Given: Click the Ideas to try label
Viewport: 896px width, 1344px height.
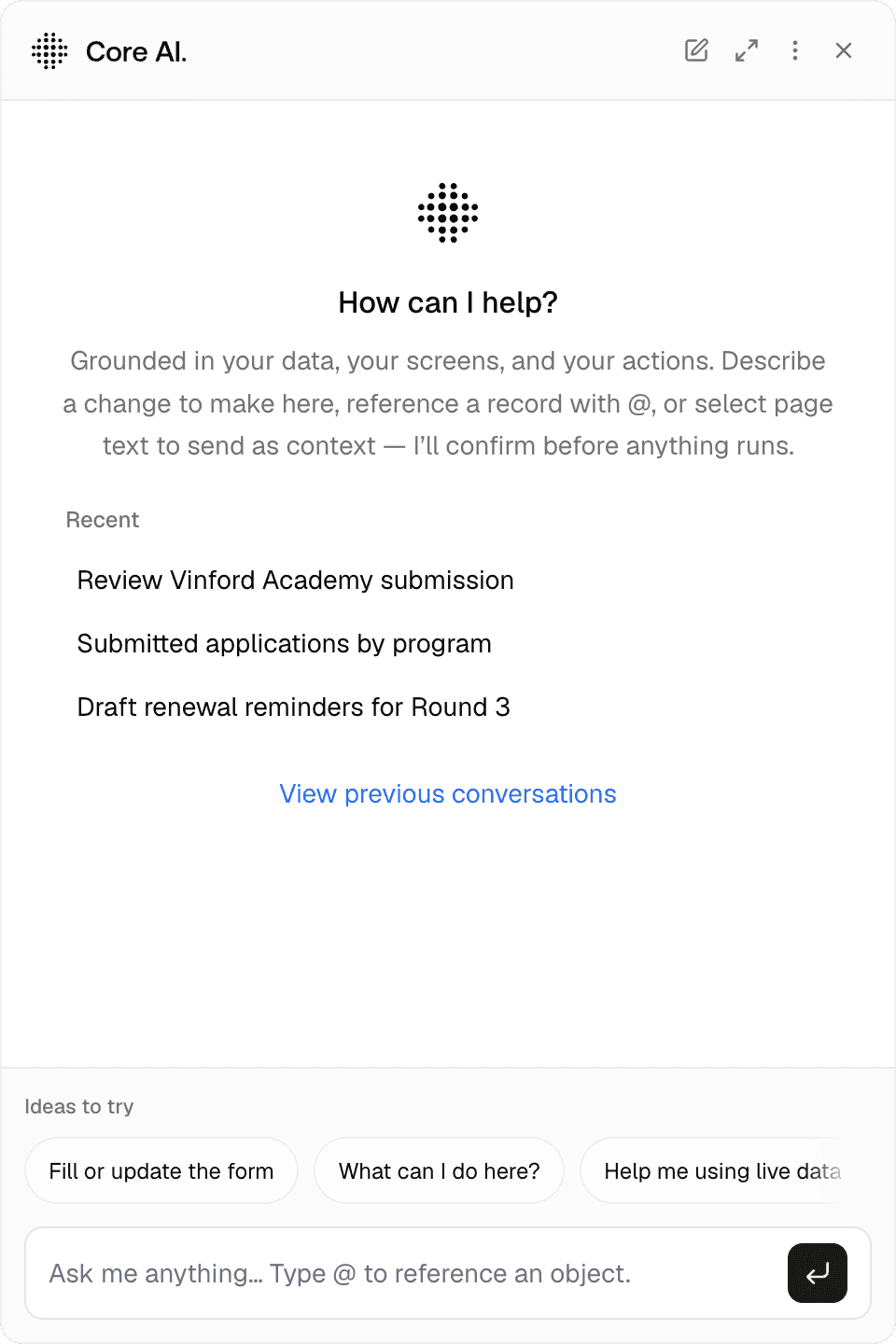Looking at the screenshot, I should click(79, 1107).
